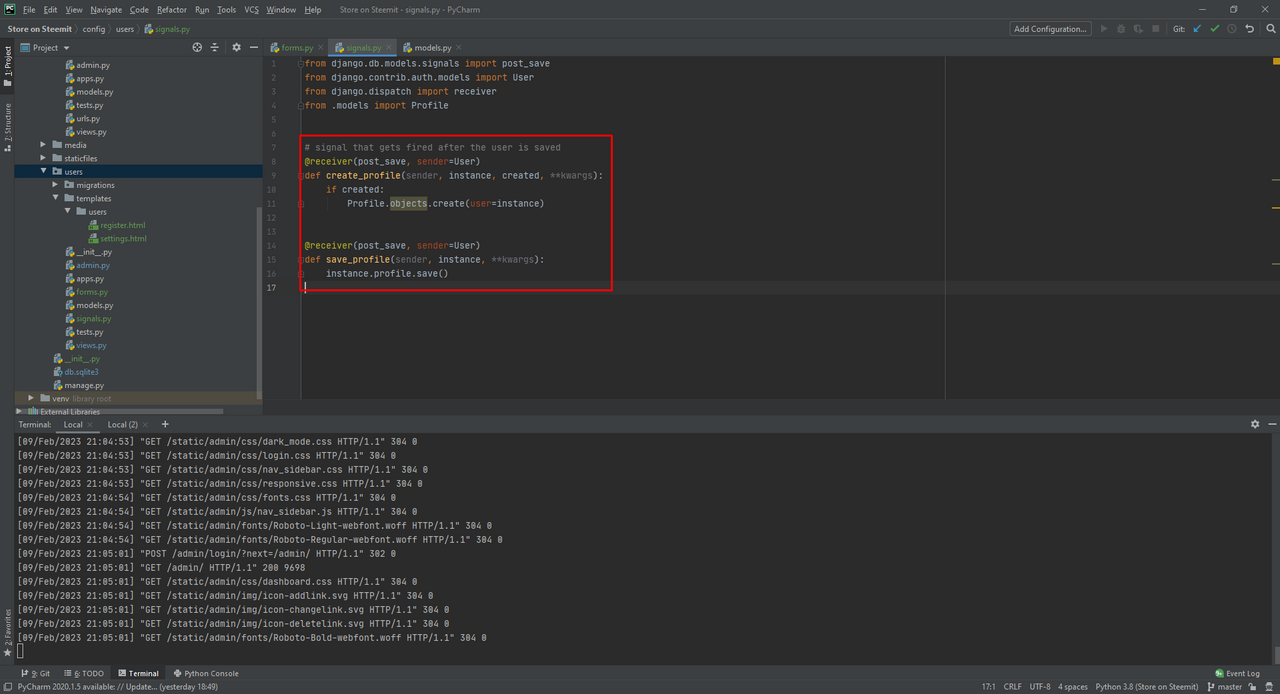Open the Refactor menu
The height and width of the screenshot is (694, 1280).
pyautogui.click(x=171, y=9)
